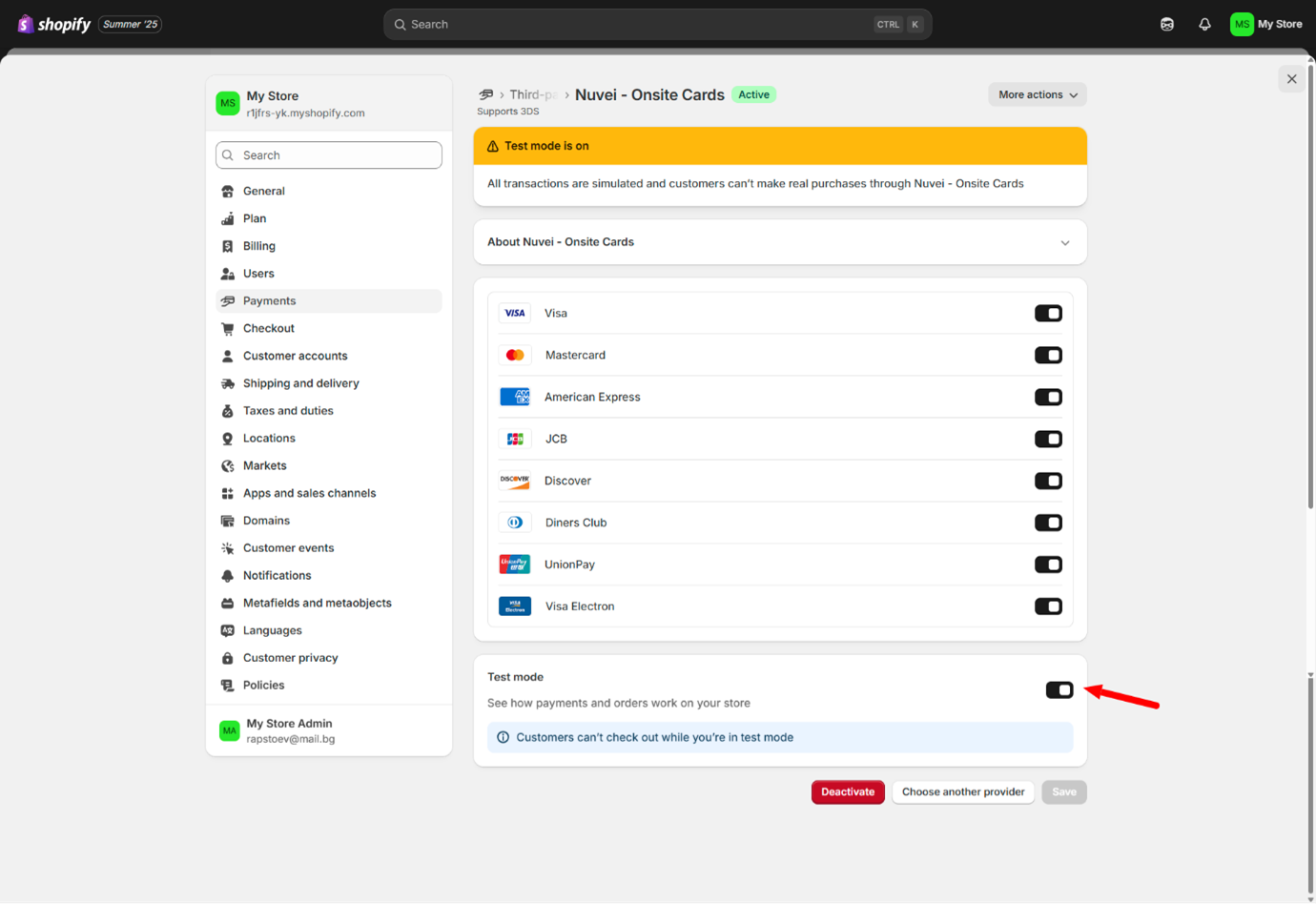Open Taxes and duties settings
Image resolution: width=1316 pixels, height=904 pixels.
pyautogui.click(x=329, y=411)
